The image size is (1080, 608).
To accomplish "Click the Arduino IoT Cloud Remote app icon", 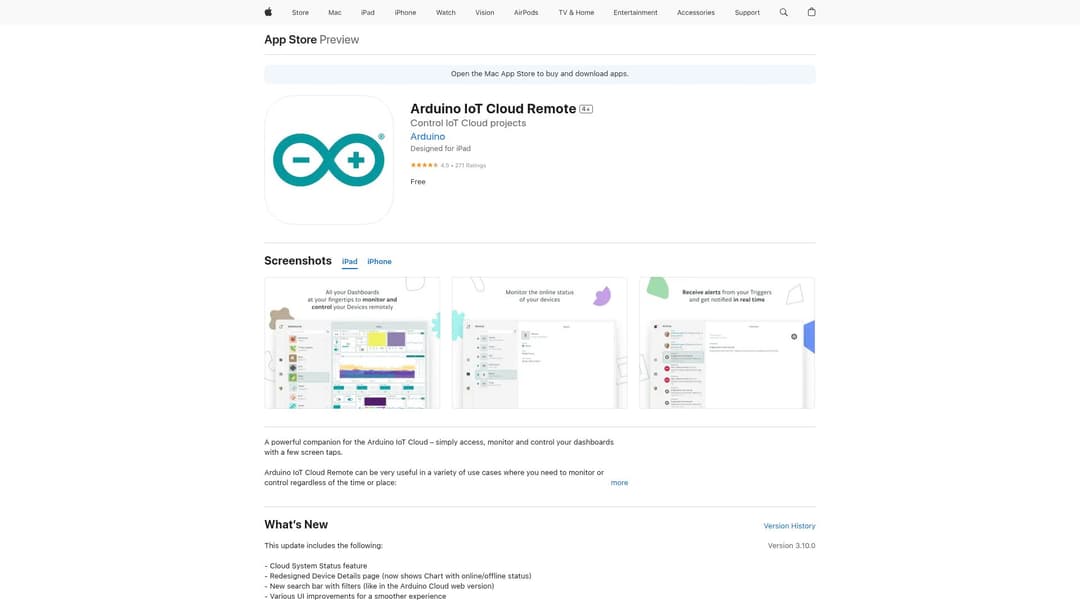I will (x=329, y=160).
